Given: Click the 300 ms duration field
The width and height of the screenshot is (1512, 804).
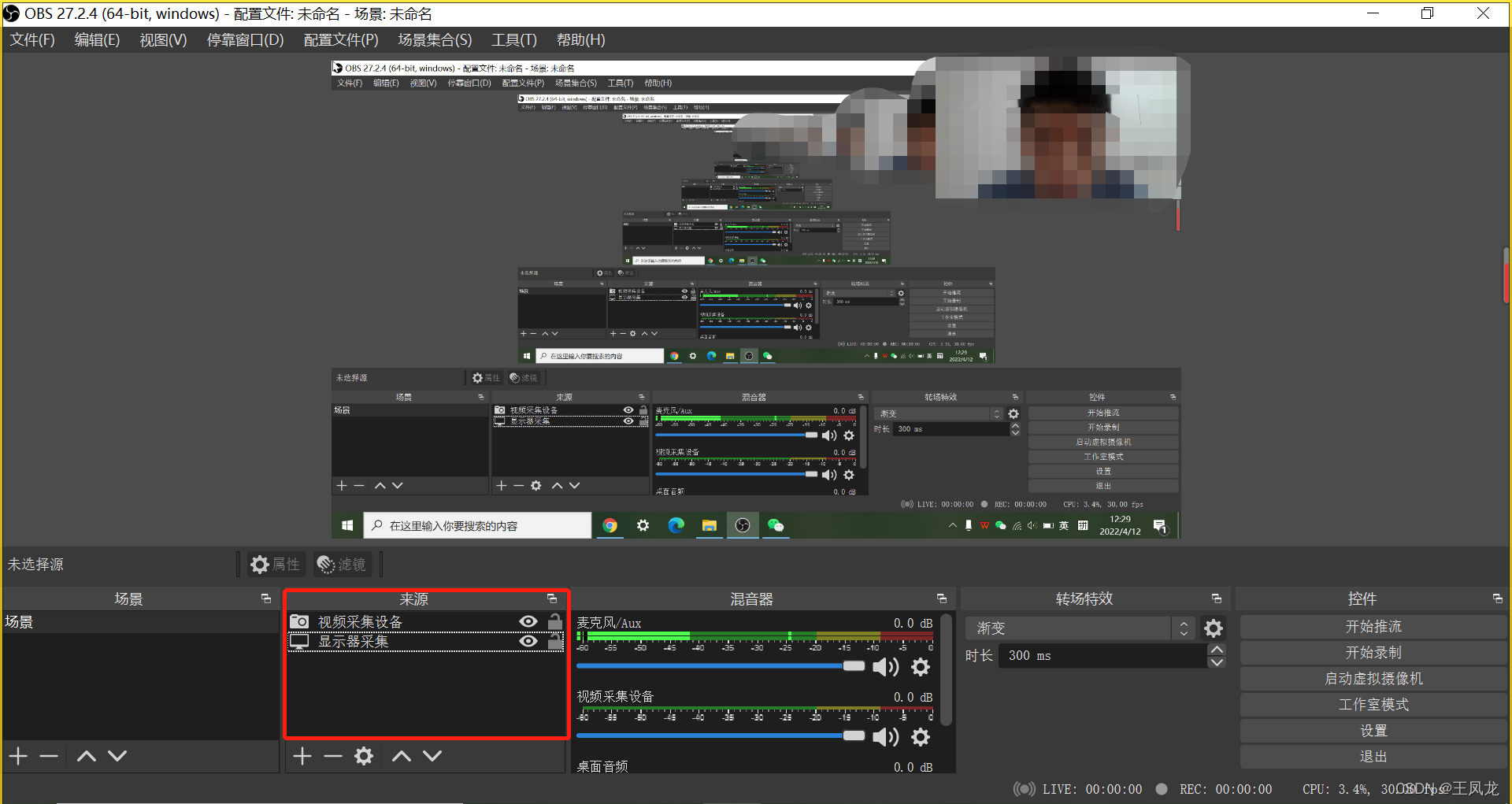Looking at the screenshot, I should click(1102, 655).
